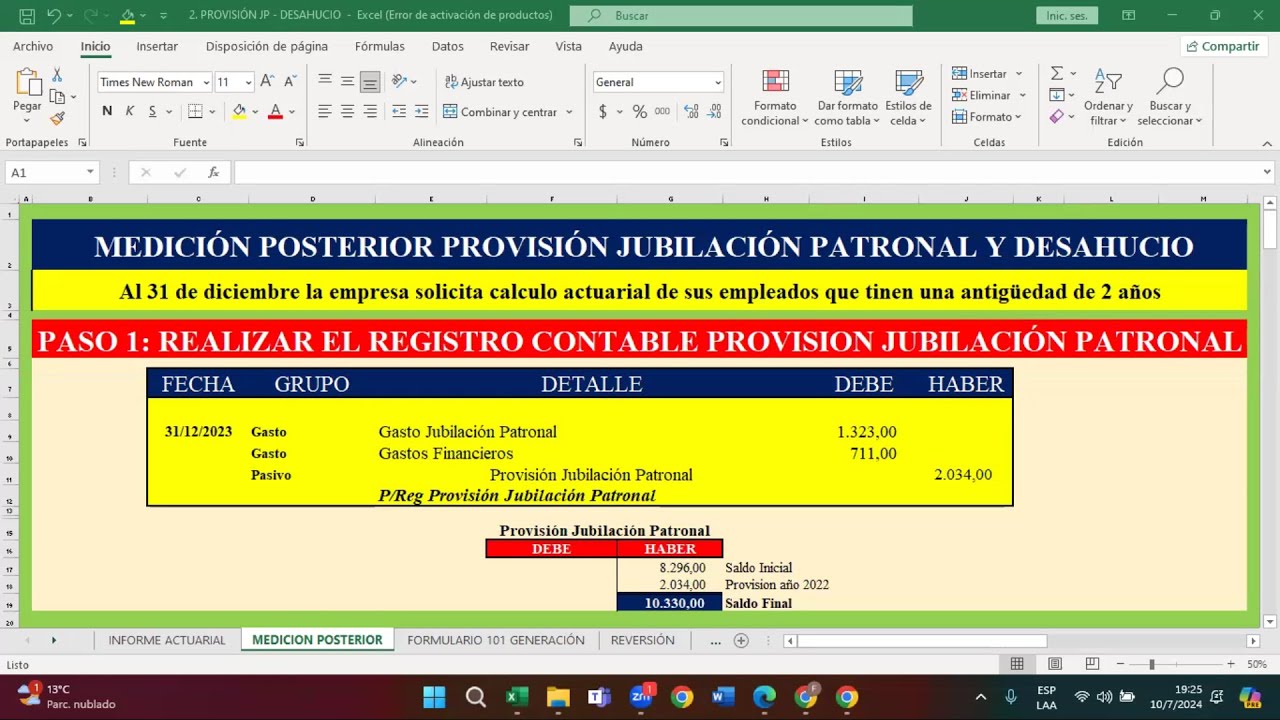Increase font size with large A icon

tap(267, 82)
